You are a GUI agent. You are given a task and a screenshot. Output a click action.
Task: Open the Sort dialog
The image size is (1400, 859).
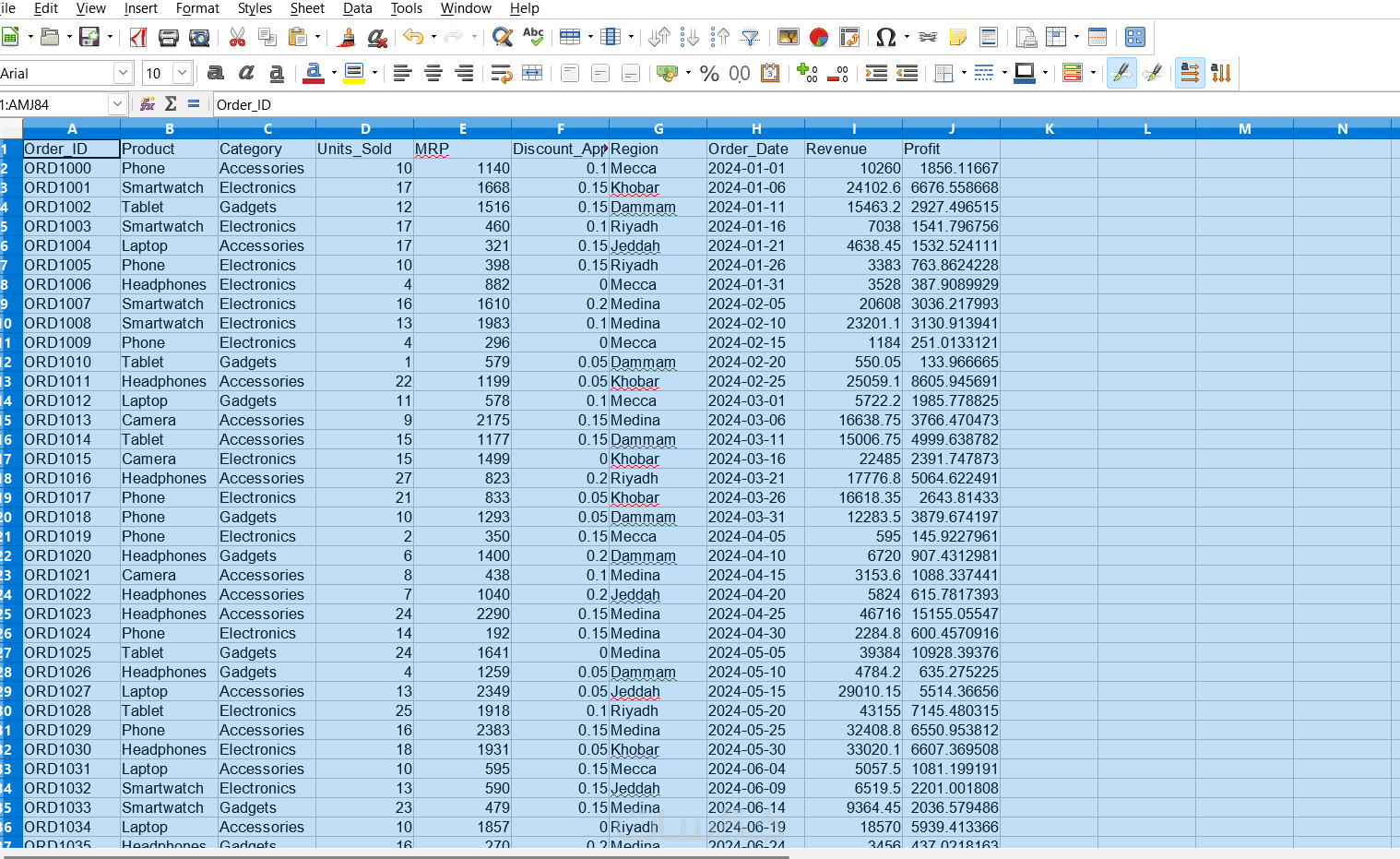click(659, 37)
